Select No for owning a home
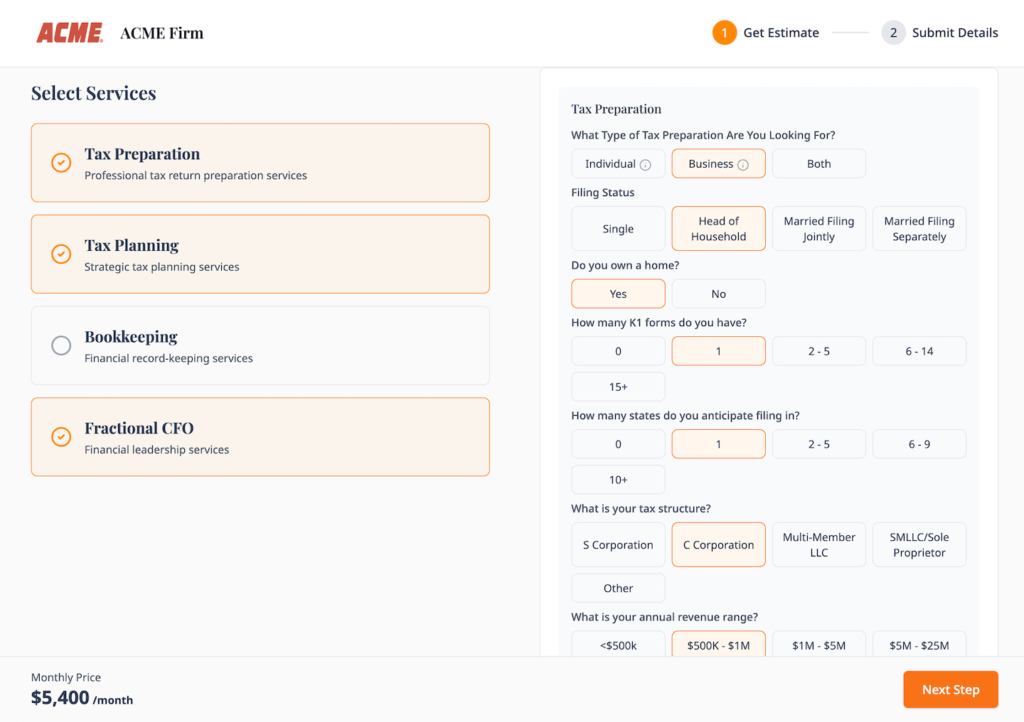The image size is (1024, 722). pos(718,294)
